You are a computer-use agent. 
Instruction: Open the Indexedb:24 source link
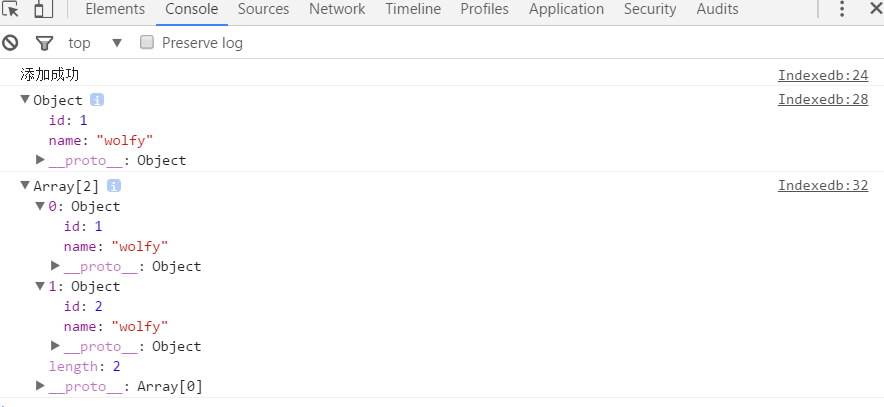tap(823, 75)
